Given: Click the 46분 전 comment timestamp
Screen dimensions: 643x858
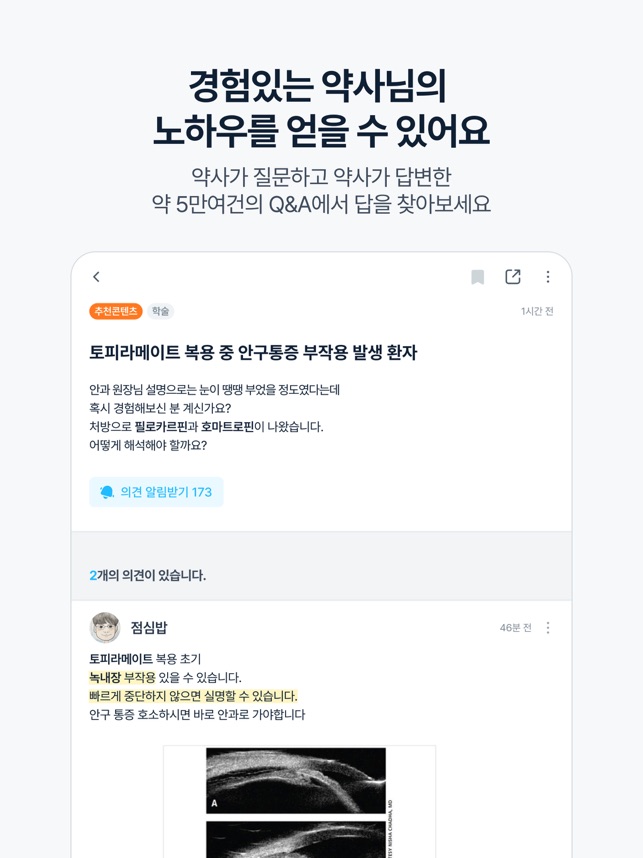Looking at the screenshot, I should coord(515,628).
